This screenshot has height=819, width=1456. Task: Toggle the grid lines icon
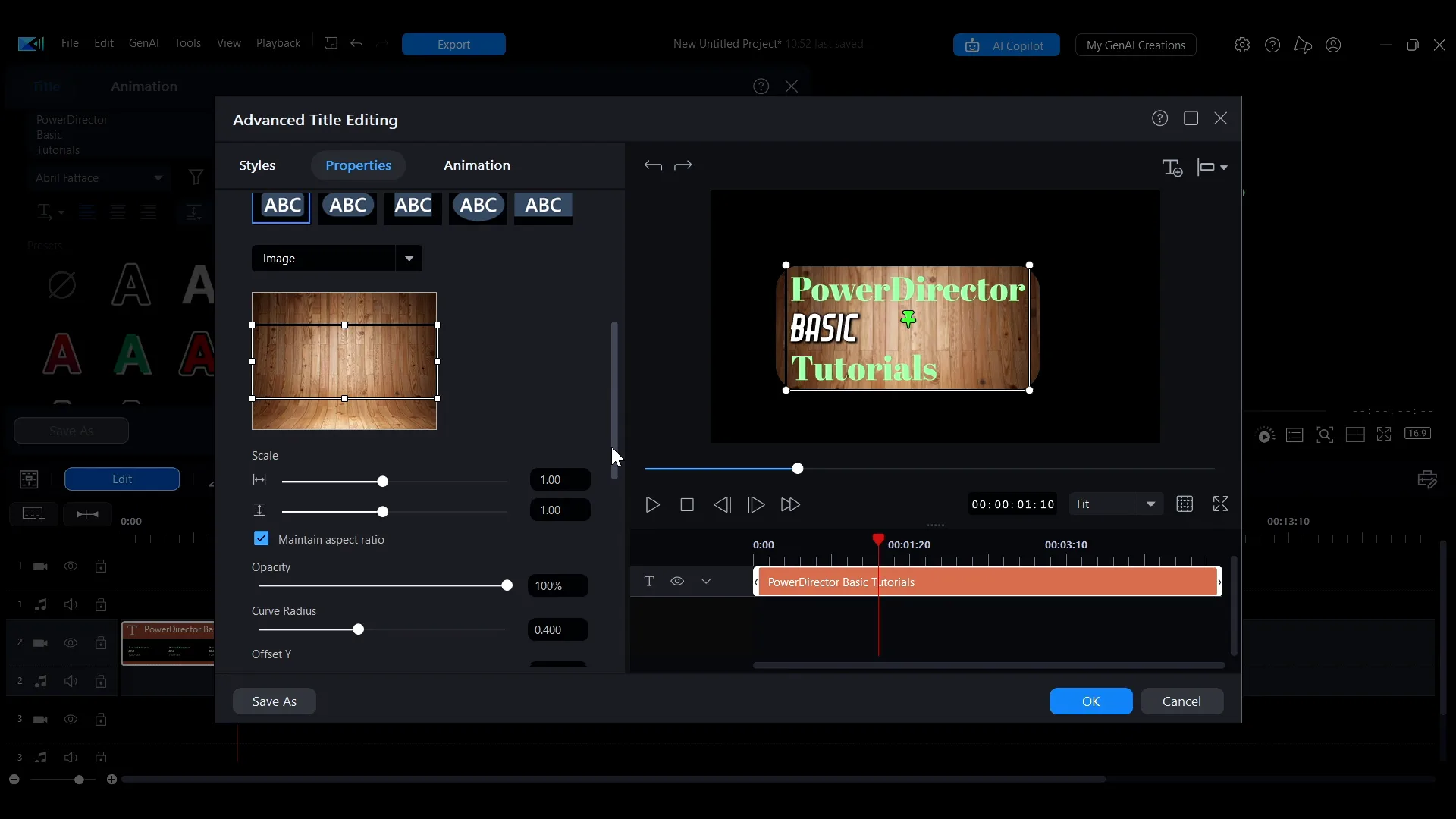point(1185,504)
